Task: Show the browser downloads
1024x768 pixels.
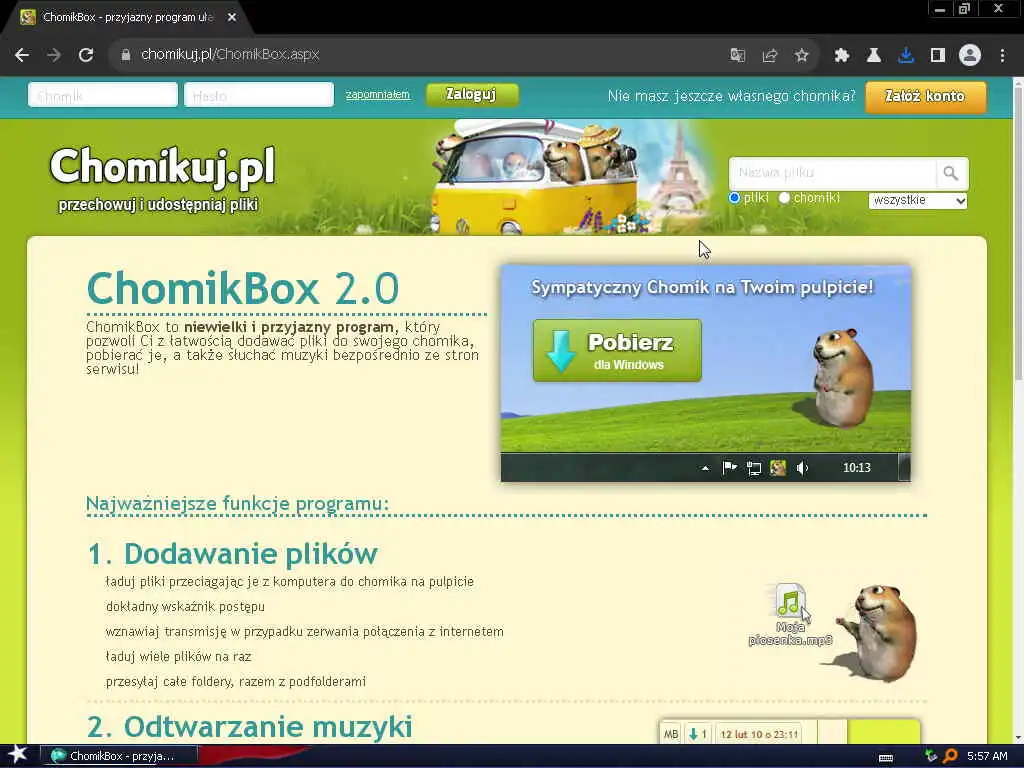Action: click(x=906, y=56)
